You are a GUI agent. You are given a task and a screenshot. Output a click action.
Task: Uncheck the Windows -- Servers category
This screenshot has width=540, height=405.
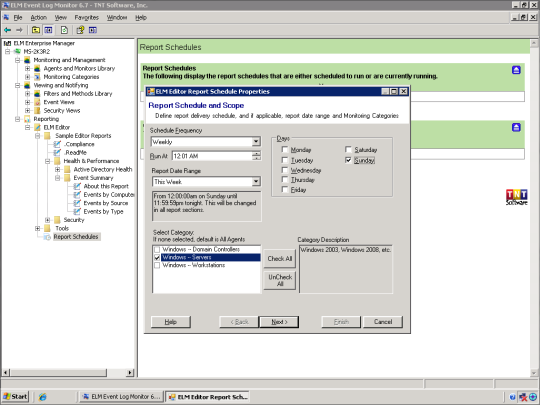[x=157, y=258]
